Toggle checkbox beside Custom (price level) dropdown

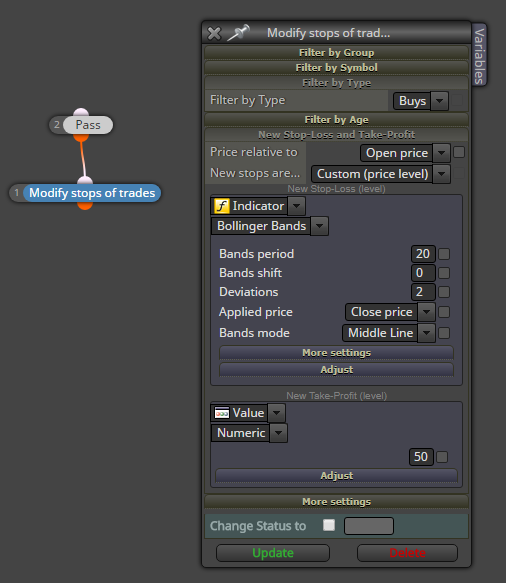(459, 173)
